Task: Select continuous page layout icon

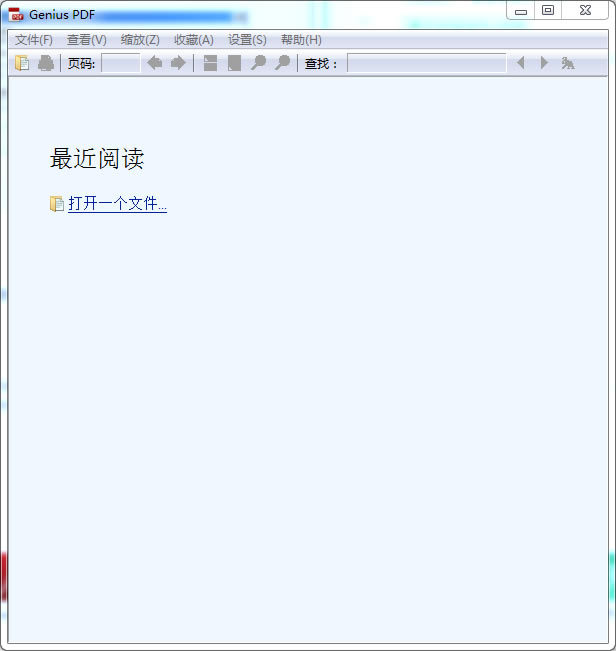Action: [x=210, y=63]
